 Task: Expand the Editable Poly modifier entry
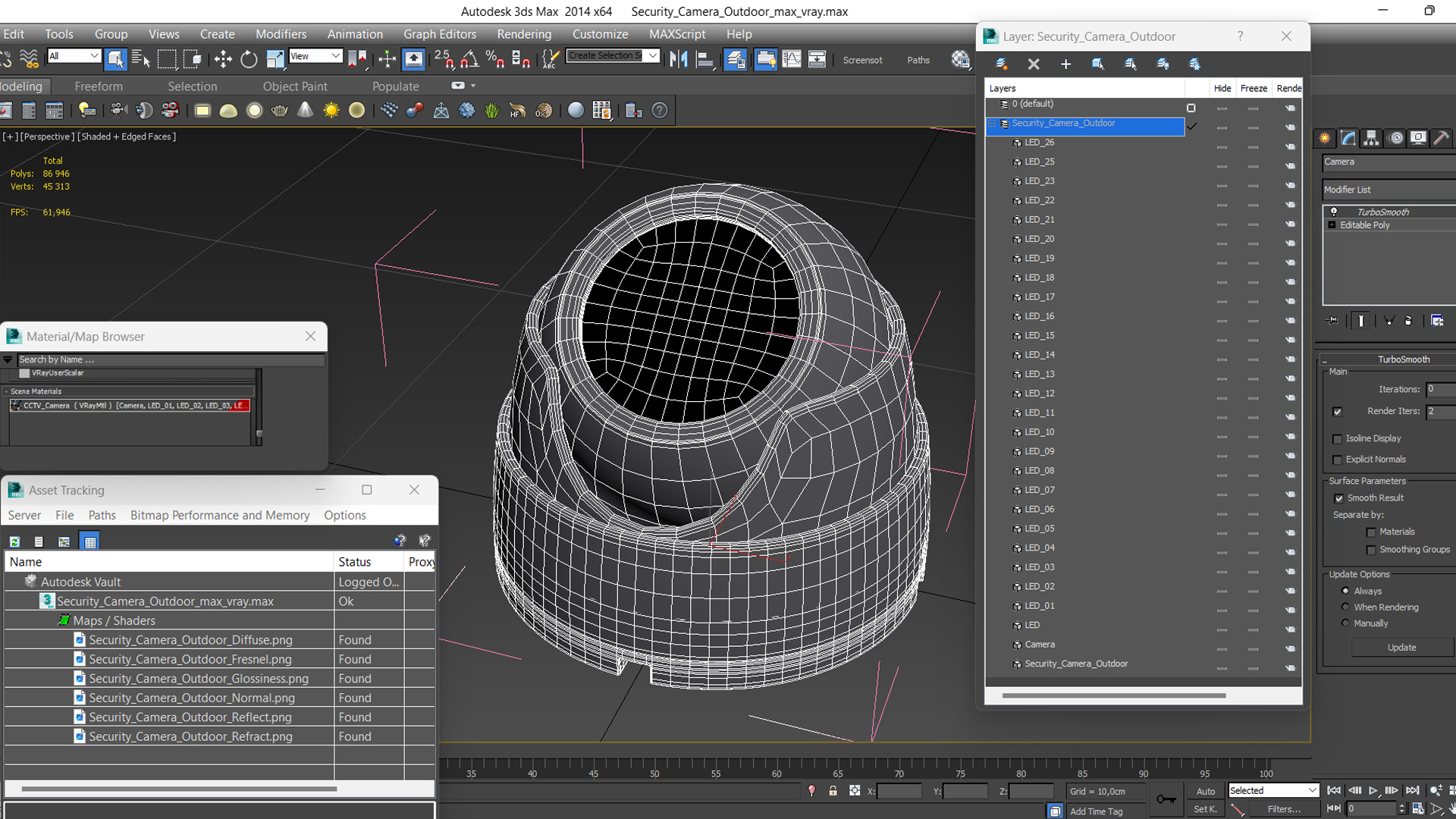[x=1332, y=225]
